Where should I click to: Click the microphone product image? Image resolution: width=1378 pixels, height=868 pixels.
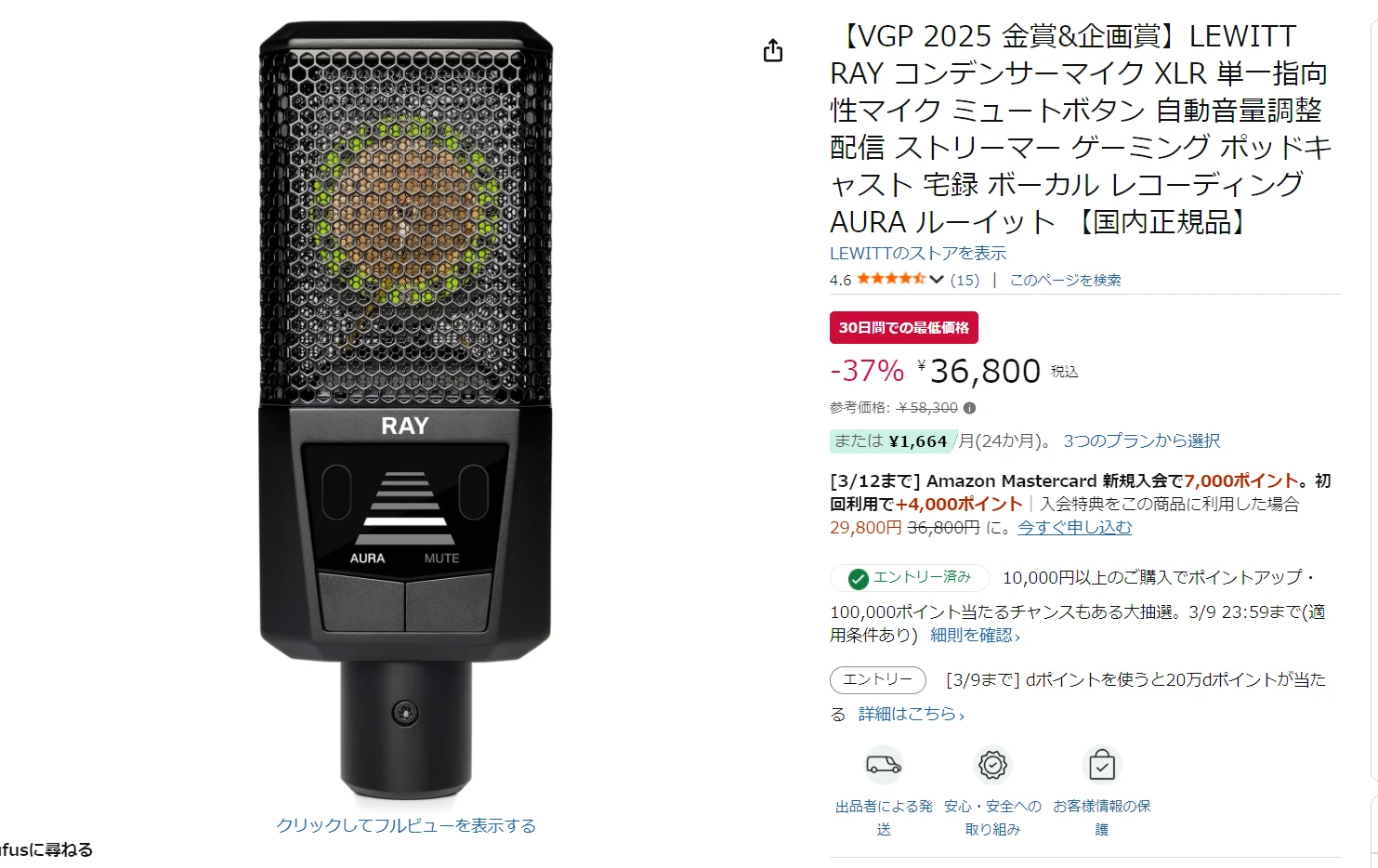click(x=405, y=409)
